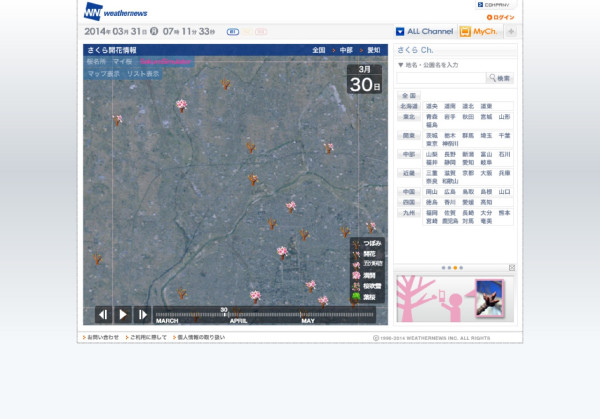Select 愛知 in the breadcrumb
Image resolution: width=600 pixels, height=419 pixels.
tap(373, 50)
